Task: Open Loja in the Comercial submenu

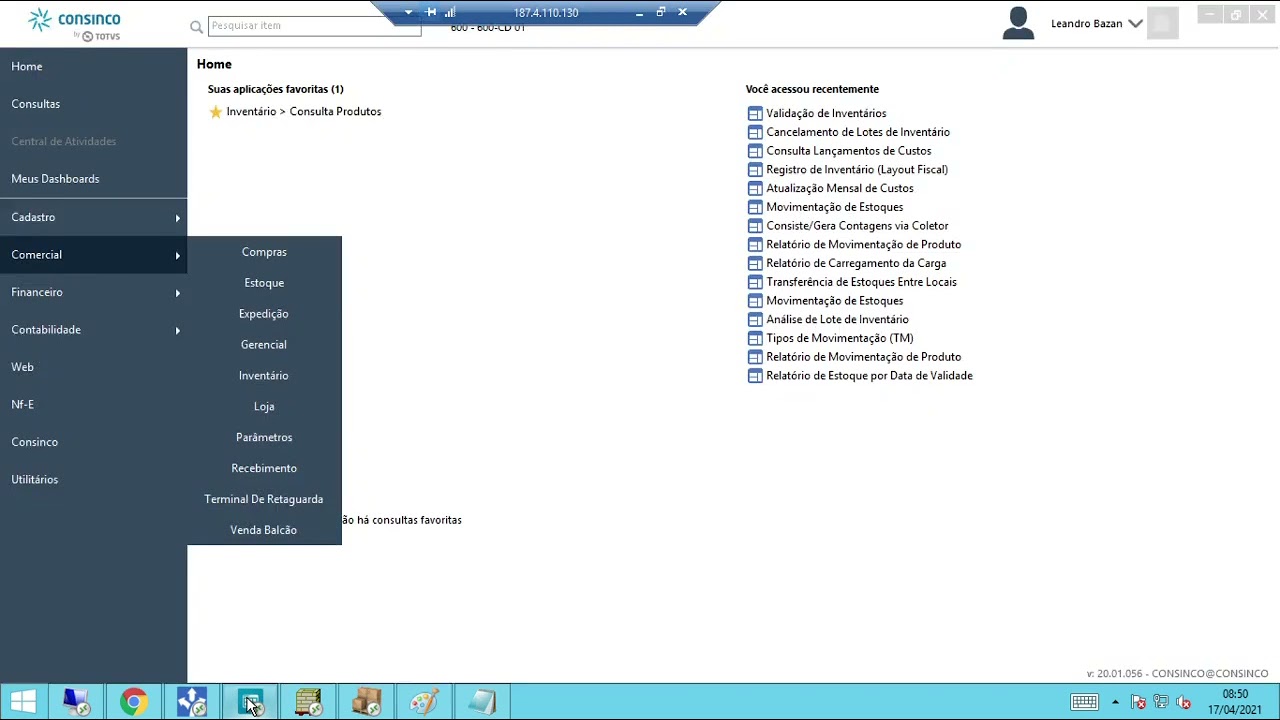Action: pos(264,407)
